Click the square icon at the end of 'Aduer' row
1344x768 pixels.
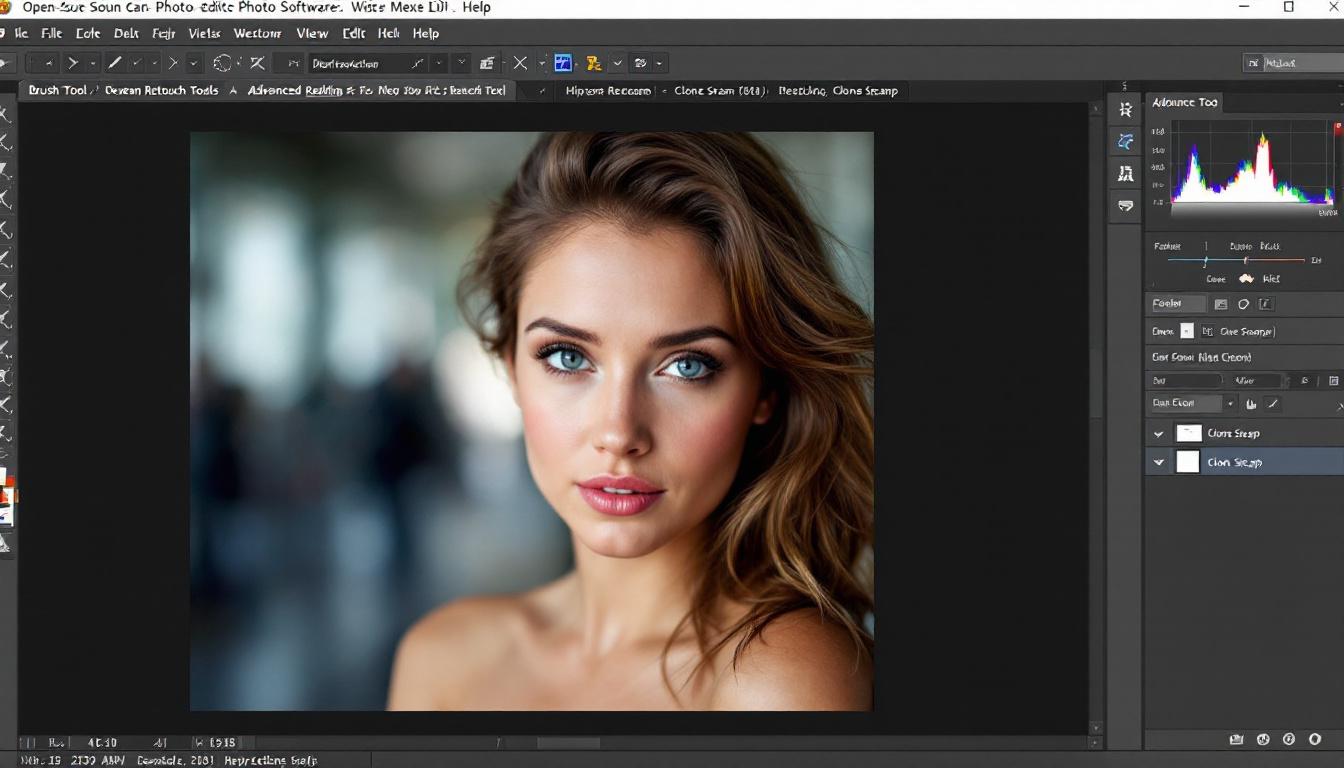click(x=1333, y=381)
